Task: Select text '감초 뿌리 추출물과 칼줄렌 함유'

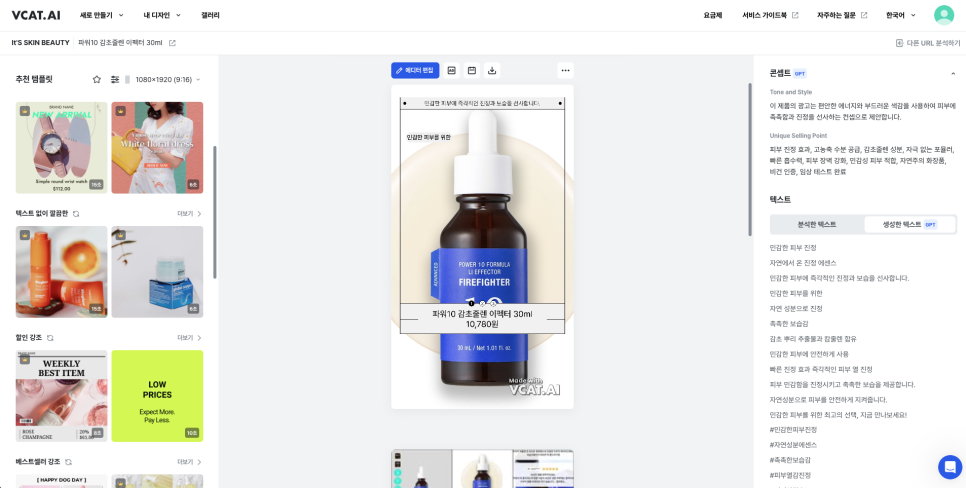Action: (x=813, y=339)
